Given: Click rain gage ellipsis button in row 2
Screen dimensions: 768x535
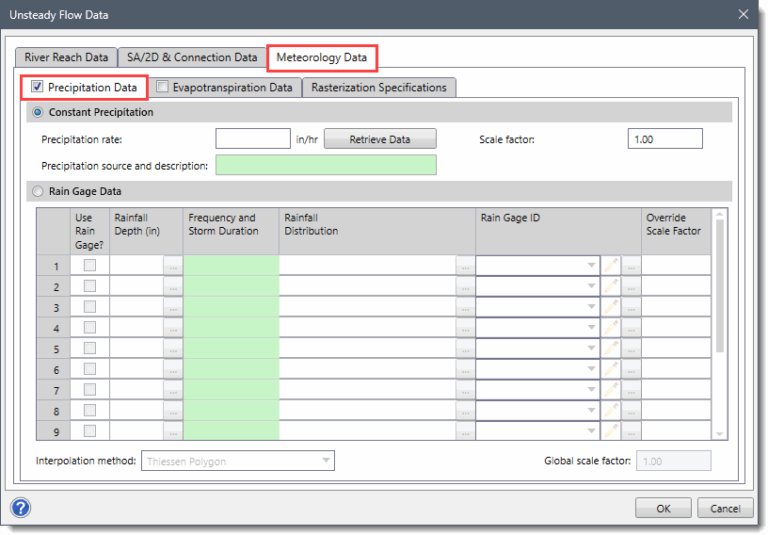Looking at the screenshot, I should (631, 287).
